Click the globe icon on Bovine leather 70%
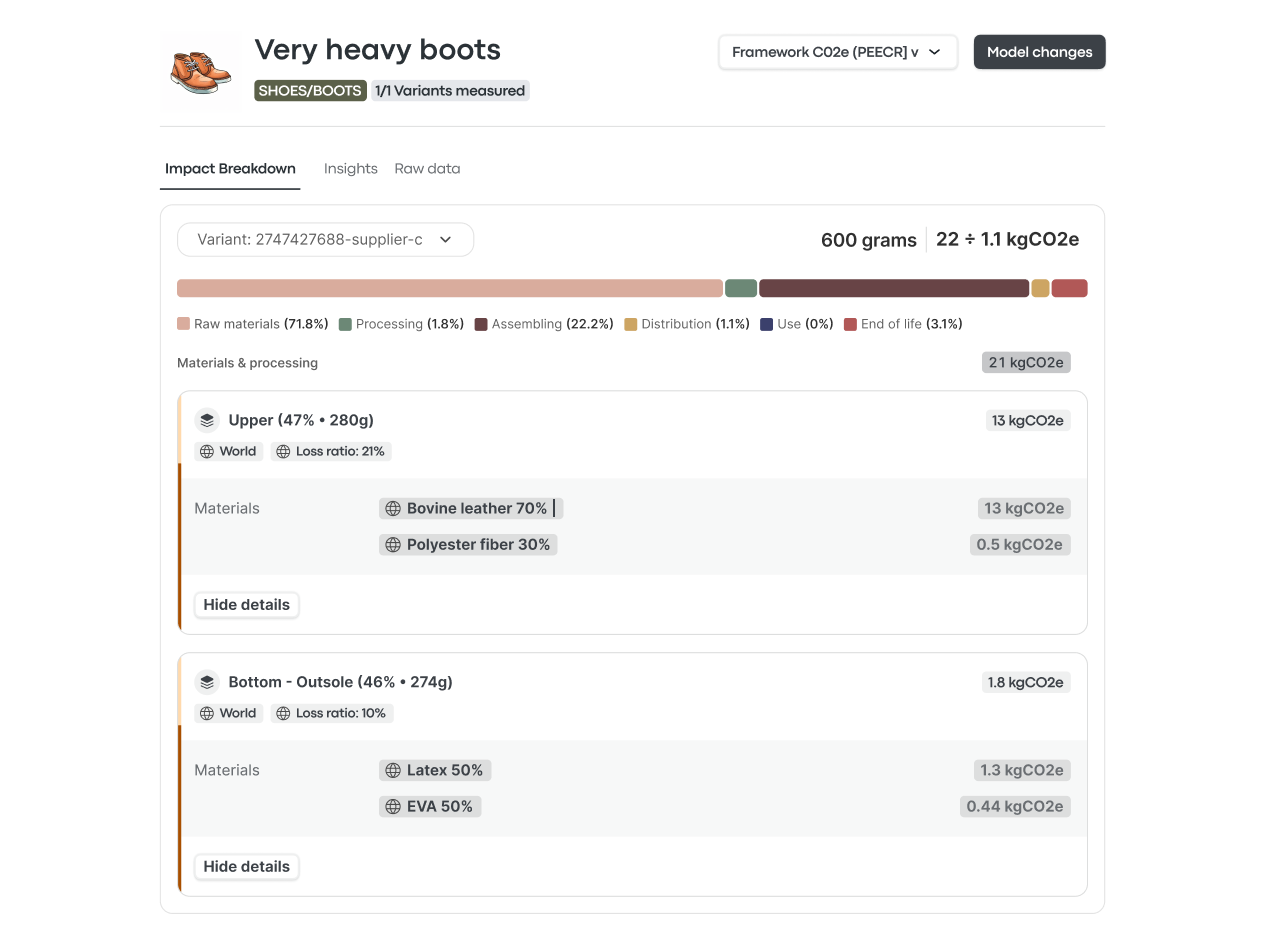This screenshot has width=1265, height=946. (x=392, y=508)
